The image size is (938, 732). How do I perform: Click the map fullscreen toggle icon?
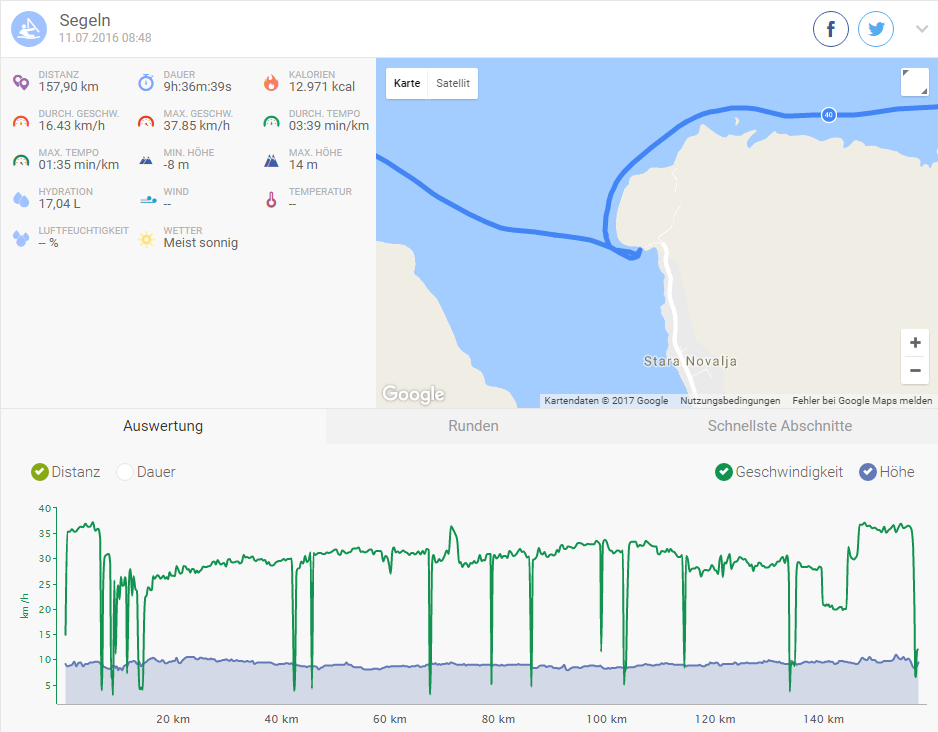(x=914, y=82)
